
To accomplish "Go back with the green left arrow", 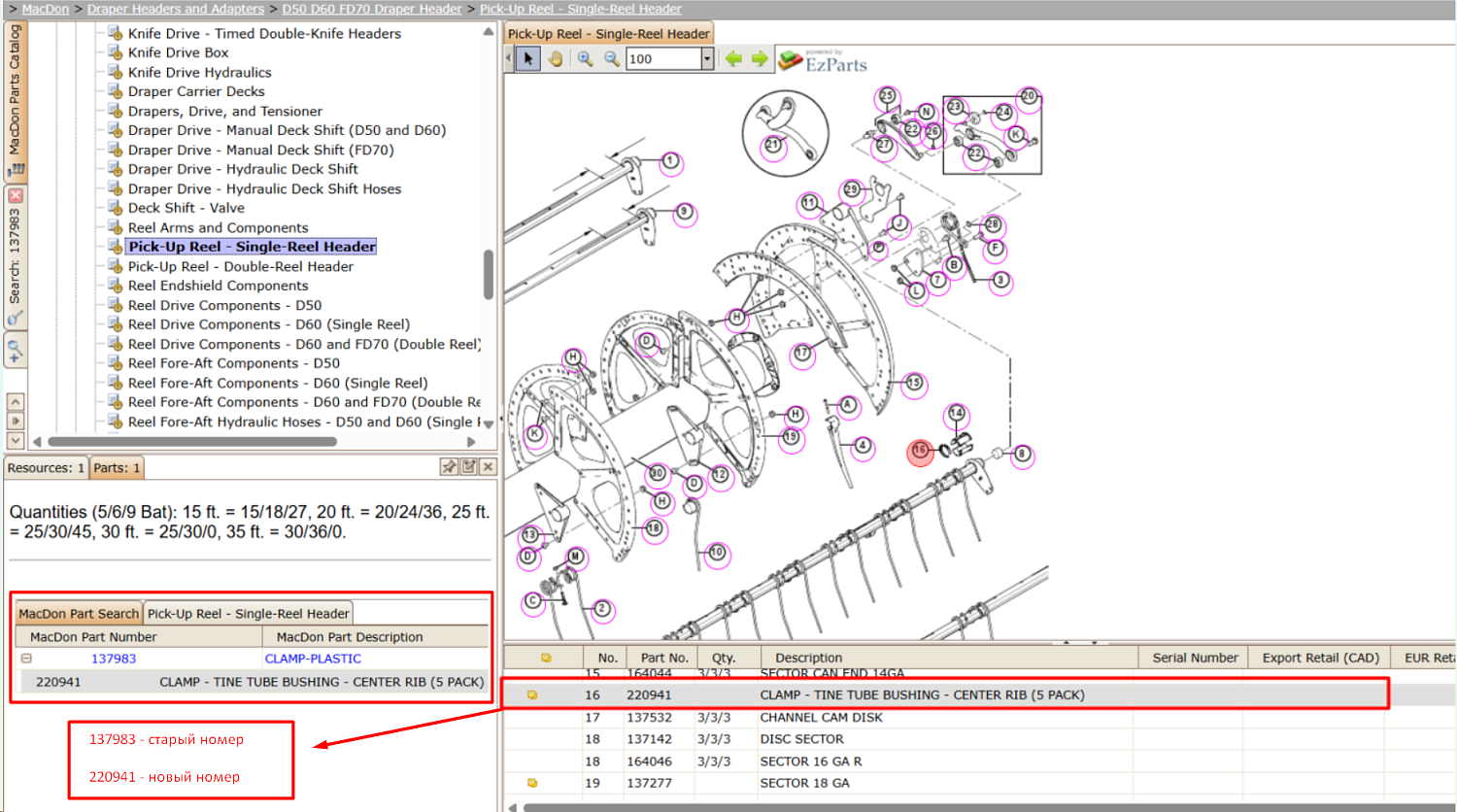I will 733,58.
